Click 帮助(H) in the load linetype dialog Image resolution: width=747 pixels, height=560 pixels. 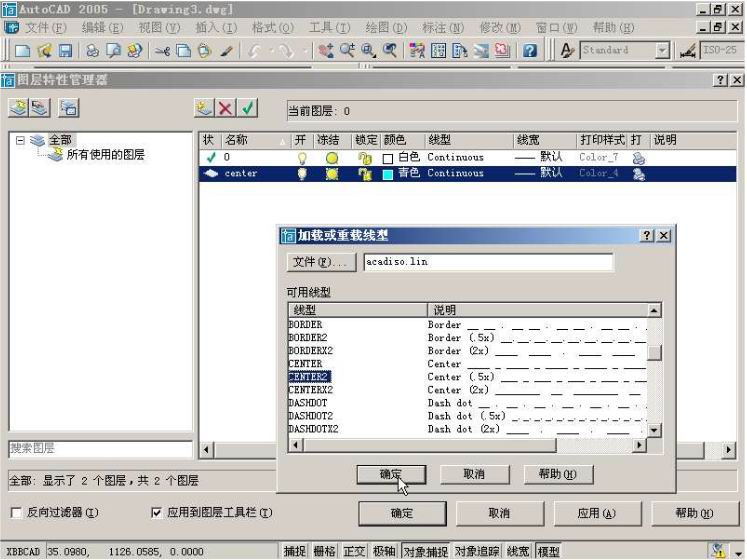point(558,475)
